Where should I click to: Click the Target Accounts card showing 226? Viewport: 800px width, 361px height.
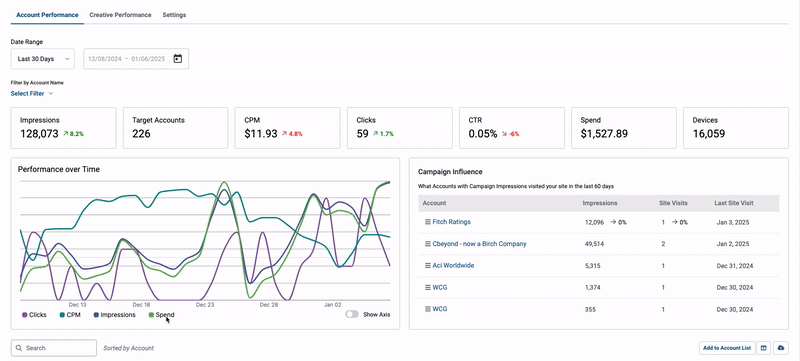176,128
